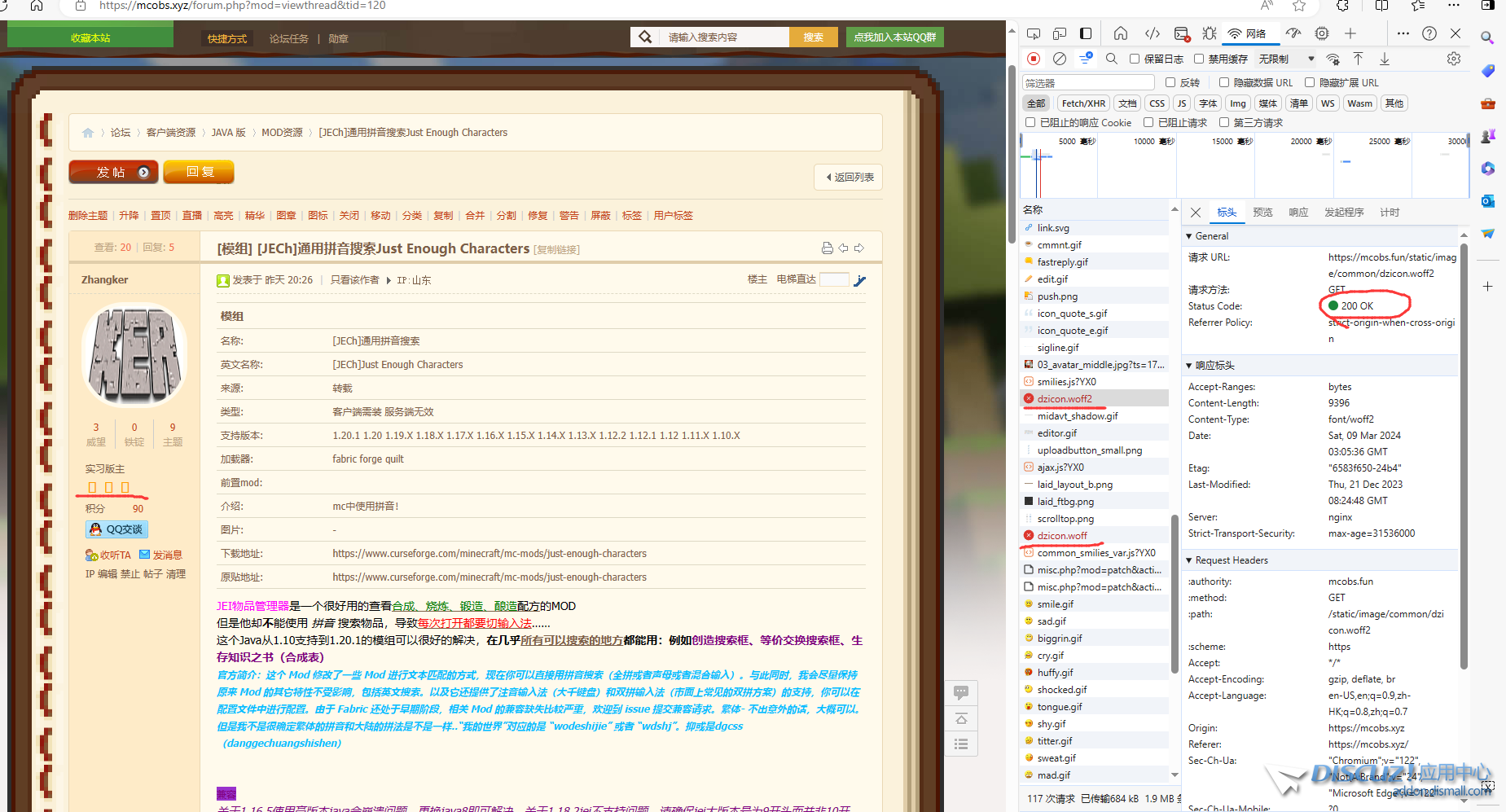
Task: Open the Performance panel icon
Action: (x=1293, y=33)
